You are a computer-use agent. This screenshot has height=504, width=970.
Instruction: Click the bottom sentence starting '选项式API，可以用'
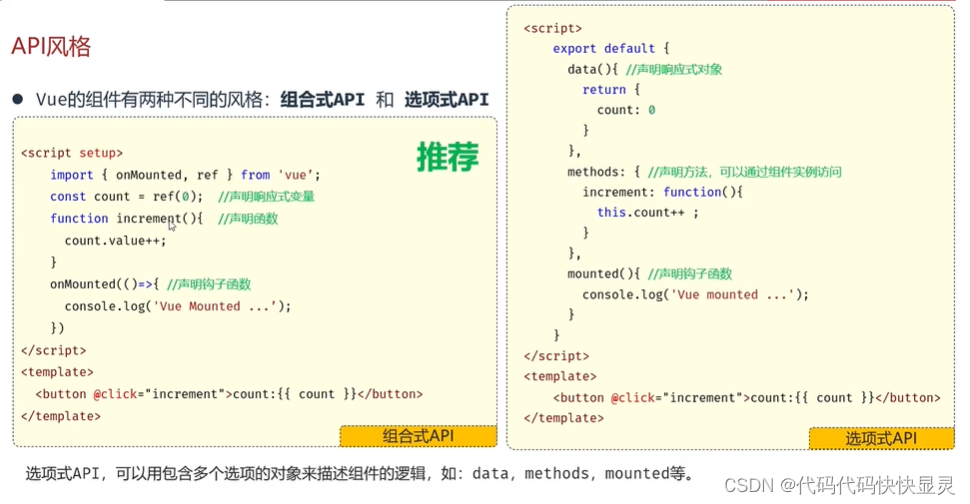(x=360, y=474)
